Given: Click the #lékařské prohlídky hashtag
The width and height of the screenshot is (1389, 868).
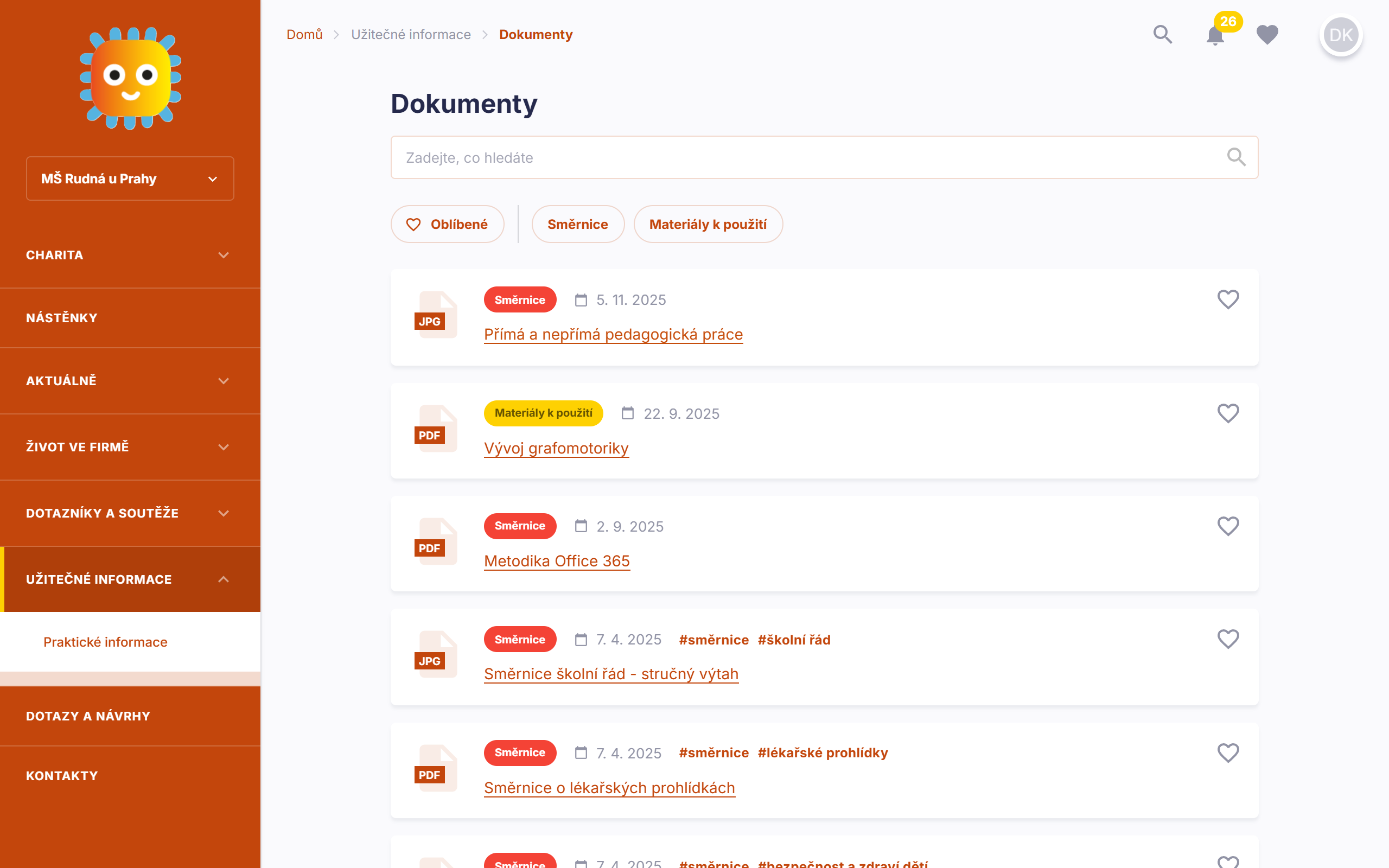Looking at the screenshot, I should [822, 752].
